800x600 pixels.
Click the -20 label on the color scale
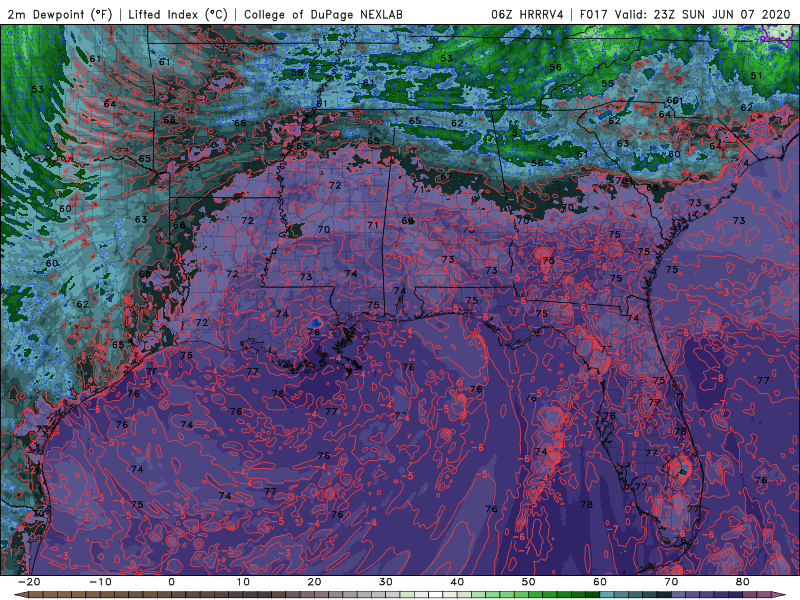pos(29,582)
